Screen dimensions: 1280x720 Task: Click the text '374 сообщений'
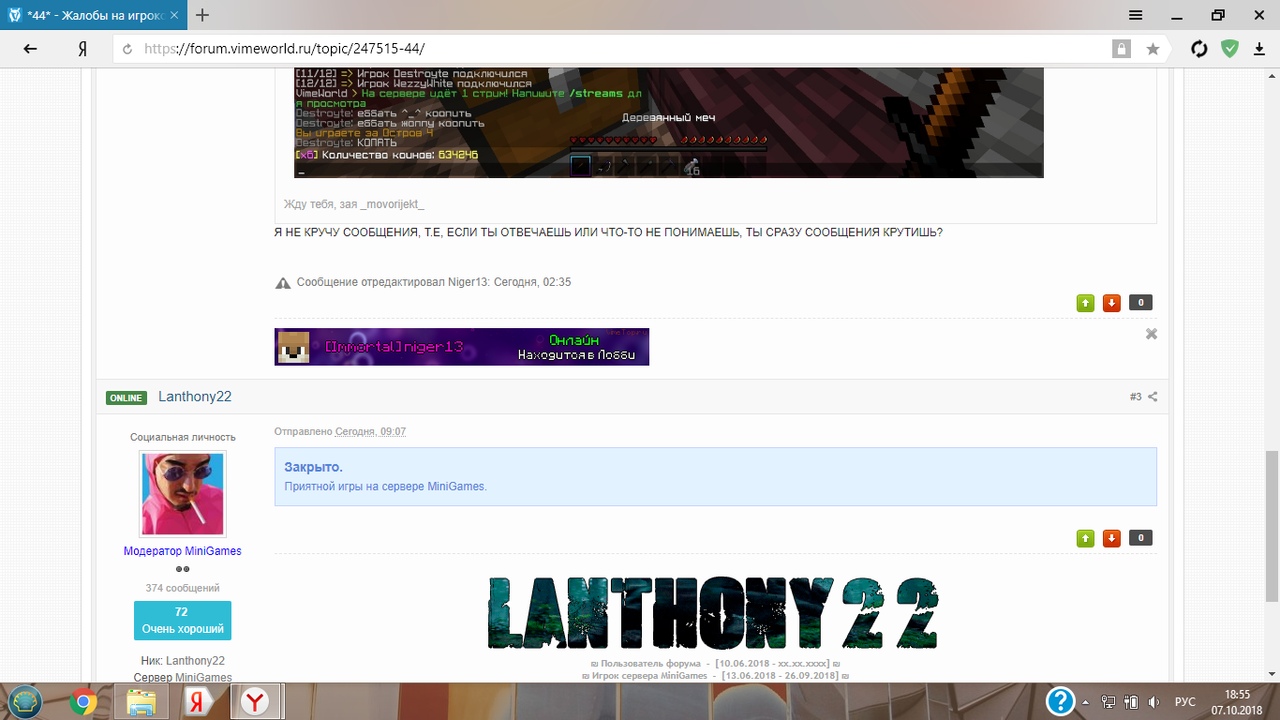[x=182, y=588]
